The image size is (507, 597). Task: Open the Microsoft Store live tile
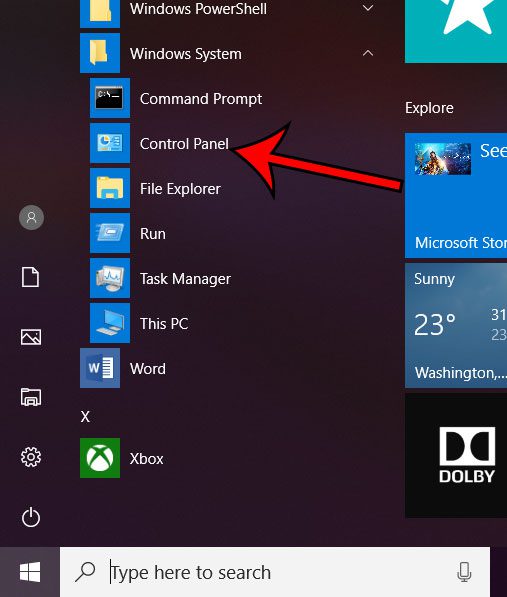(x=456, y=195)
